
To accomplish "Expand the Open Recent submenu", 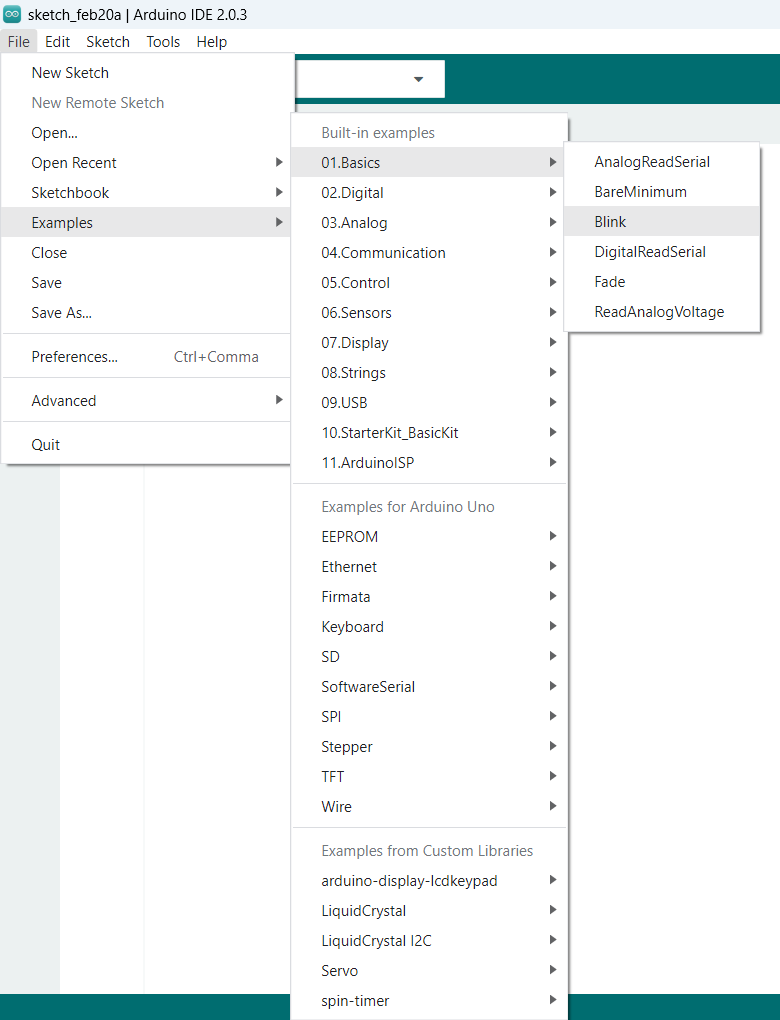I will click(x=74, y=163).
